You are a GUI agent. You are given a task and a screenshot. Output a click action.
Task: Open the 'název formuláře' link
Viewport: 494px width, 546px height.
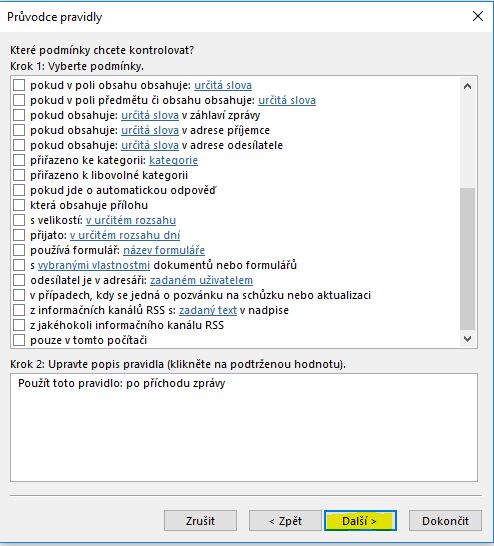[x=164, y=250]
